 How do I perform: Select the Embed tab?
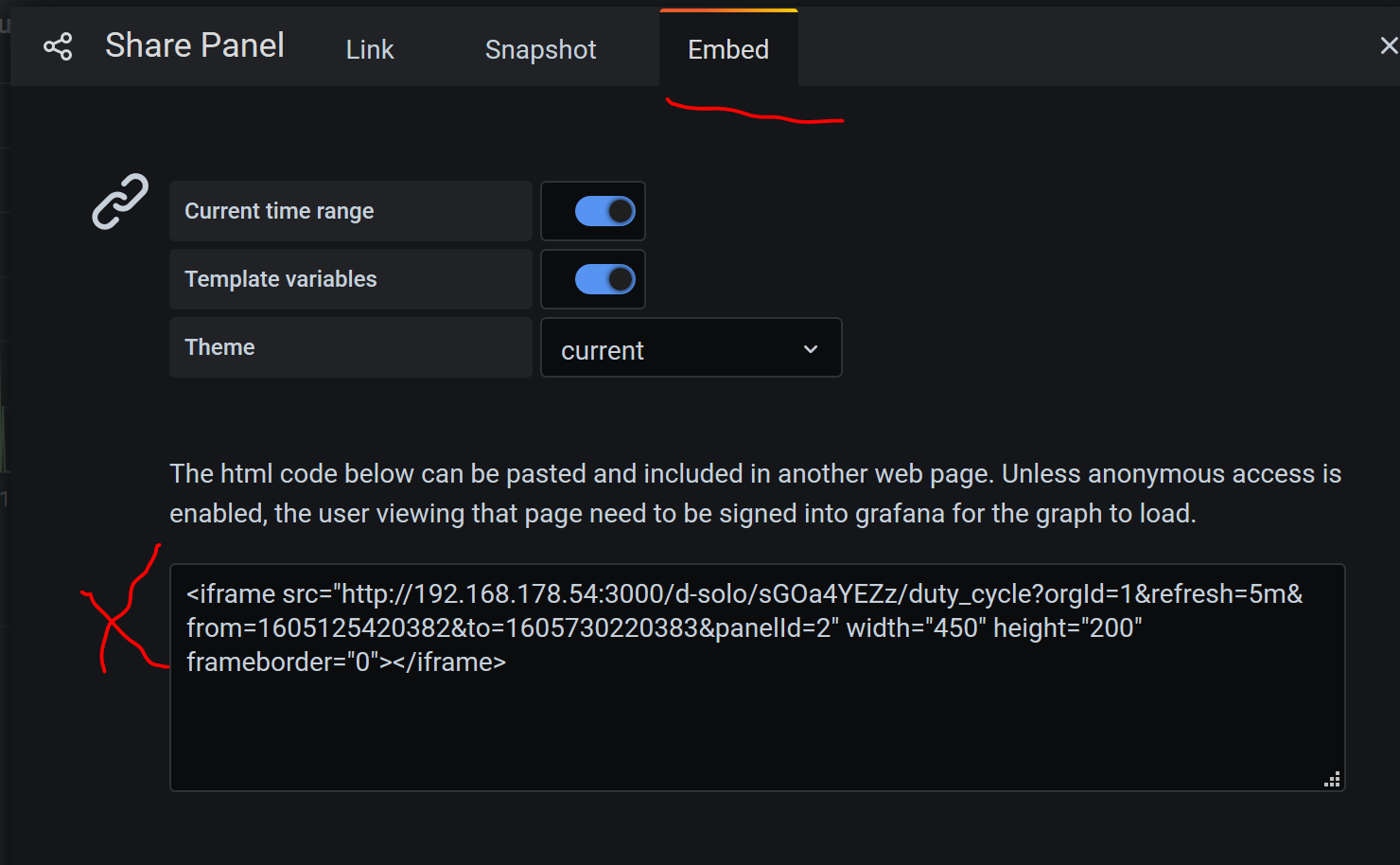[728, 48]
